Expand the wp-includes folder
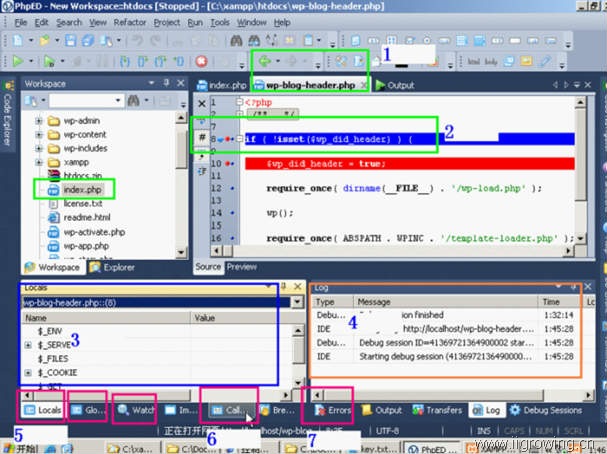607x454 pixels. [x=39, y=148]
